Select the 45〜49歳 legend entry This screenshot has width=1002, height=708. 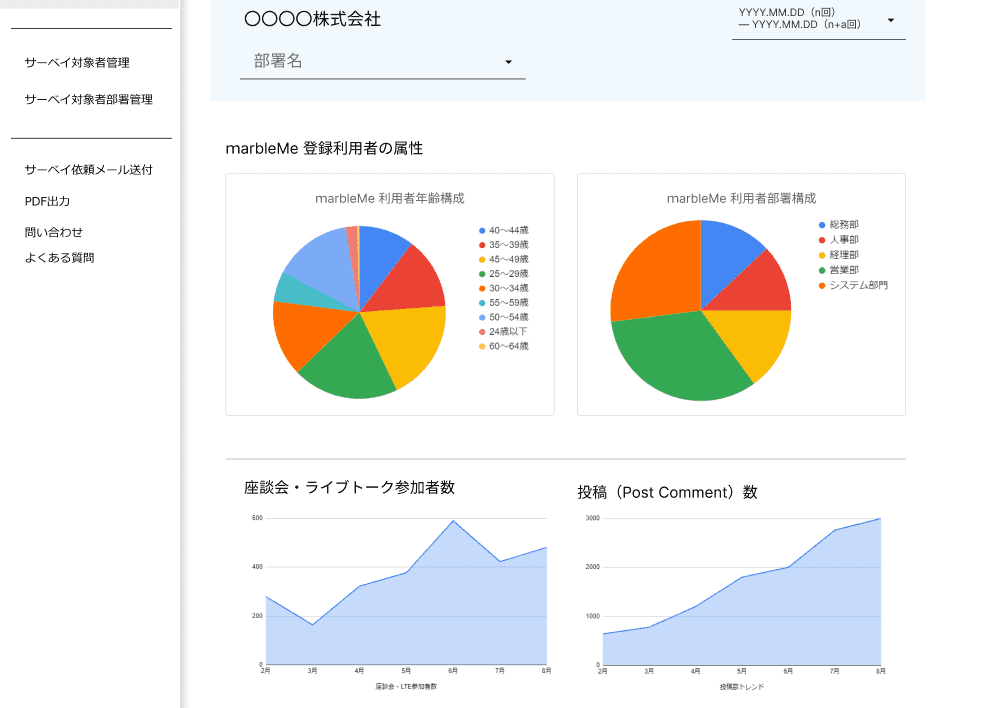504,259
